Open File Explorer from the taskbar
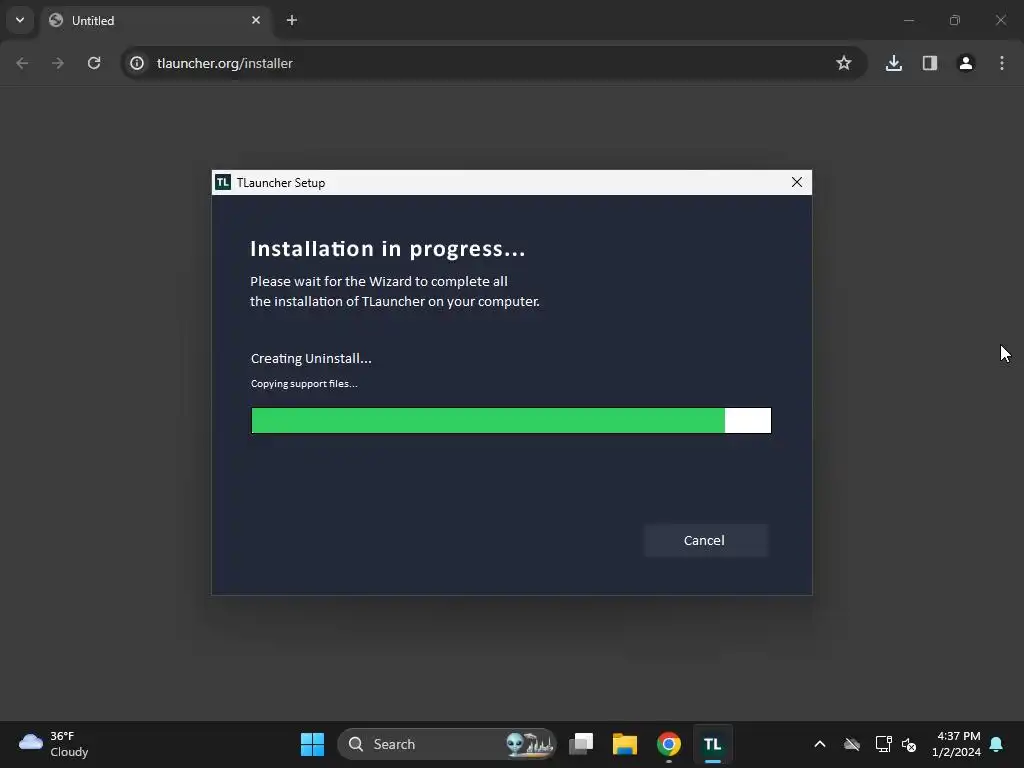The height and width of the screenshot is (768, 1024). [625, 744]
